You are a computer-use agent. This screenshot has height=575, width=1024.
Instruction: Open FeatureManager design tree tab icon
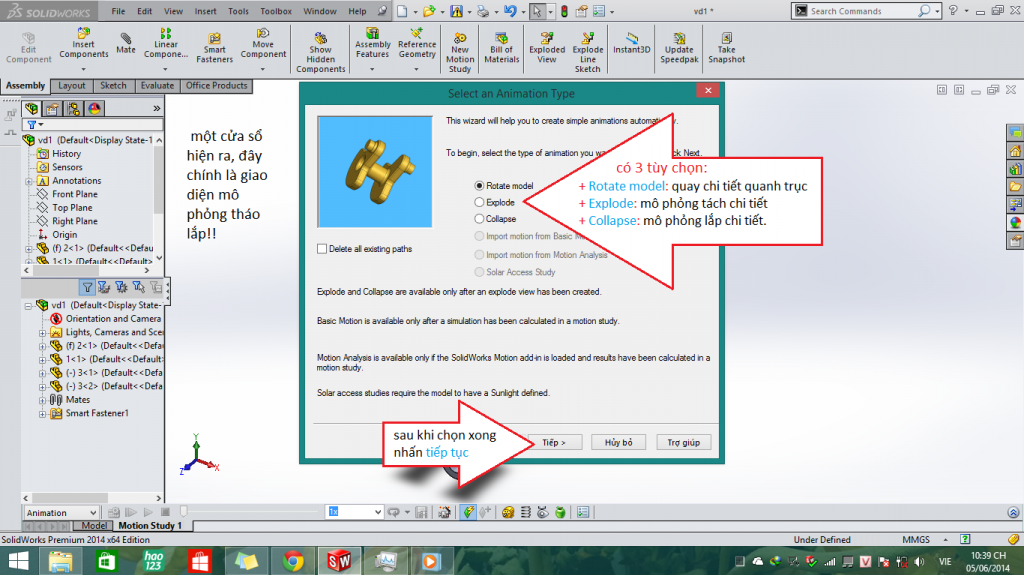click(x=31, y=108)
